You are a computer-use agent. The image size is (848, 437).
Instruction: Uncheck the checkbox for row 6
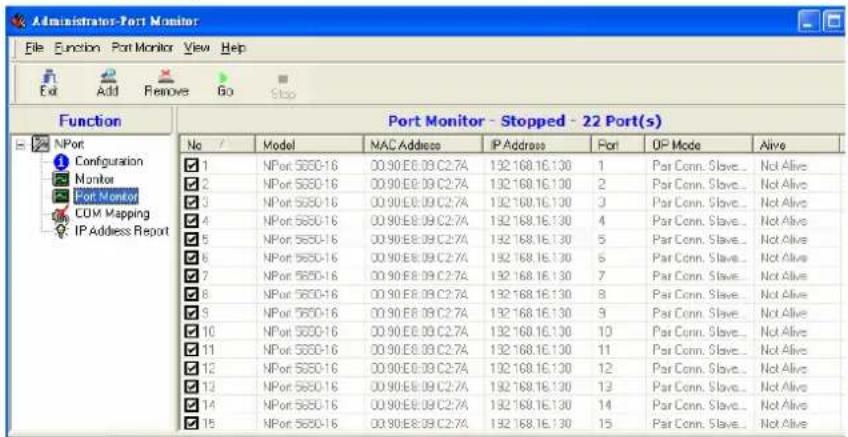[x=191, y=258]
